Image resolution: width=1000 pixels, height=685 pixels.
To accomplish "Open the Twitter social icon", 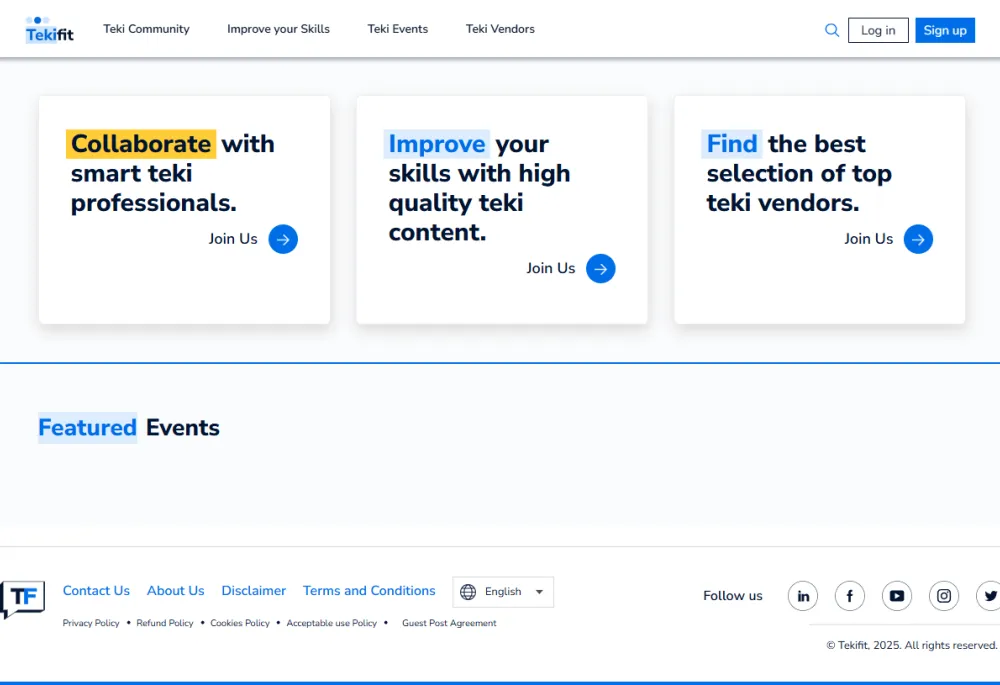I will tap(989, 596).
